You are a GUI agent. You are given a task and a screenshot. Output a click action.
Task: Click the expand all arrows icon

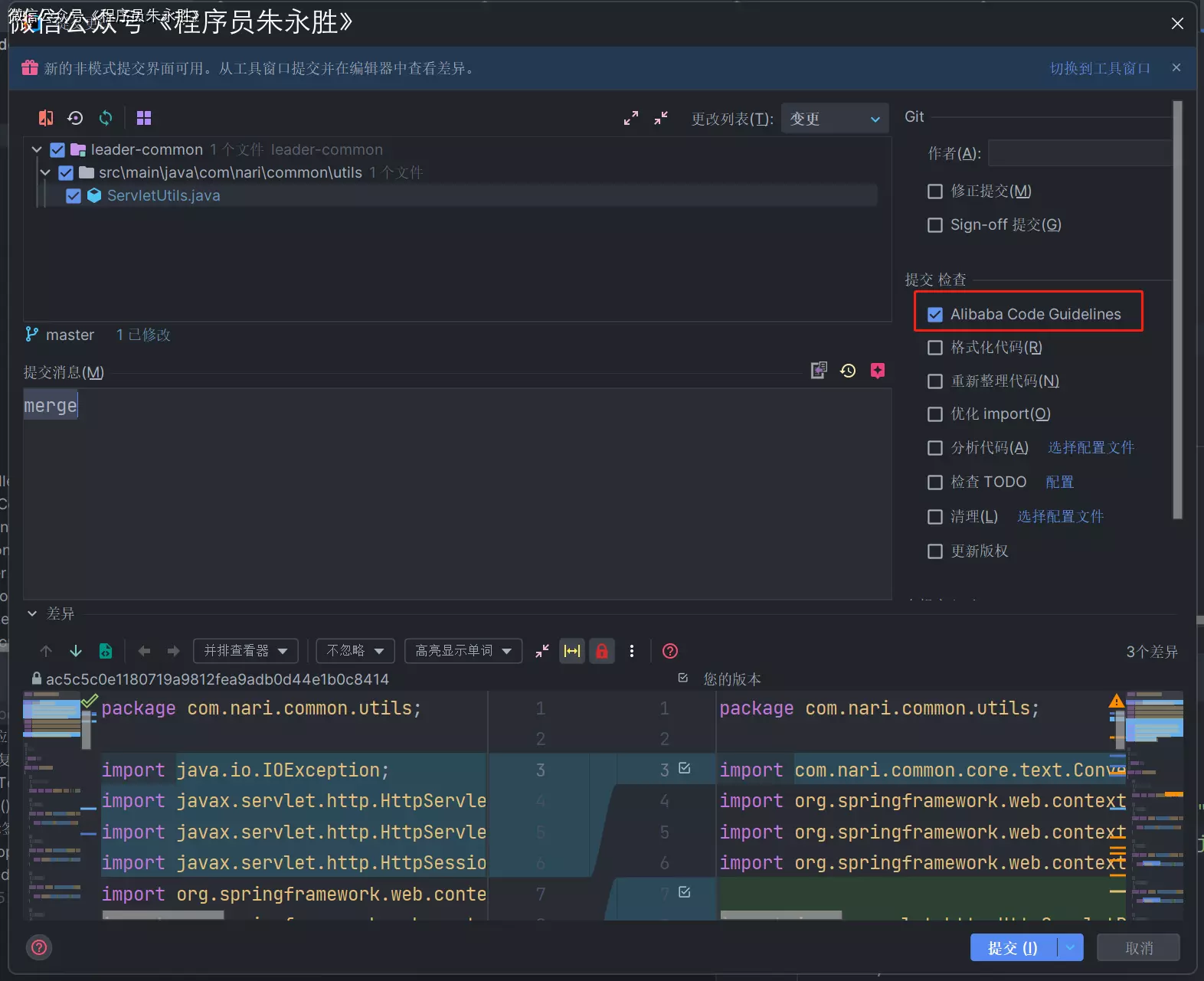pyautogui.click(x=630, y=118)
